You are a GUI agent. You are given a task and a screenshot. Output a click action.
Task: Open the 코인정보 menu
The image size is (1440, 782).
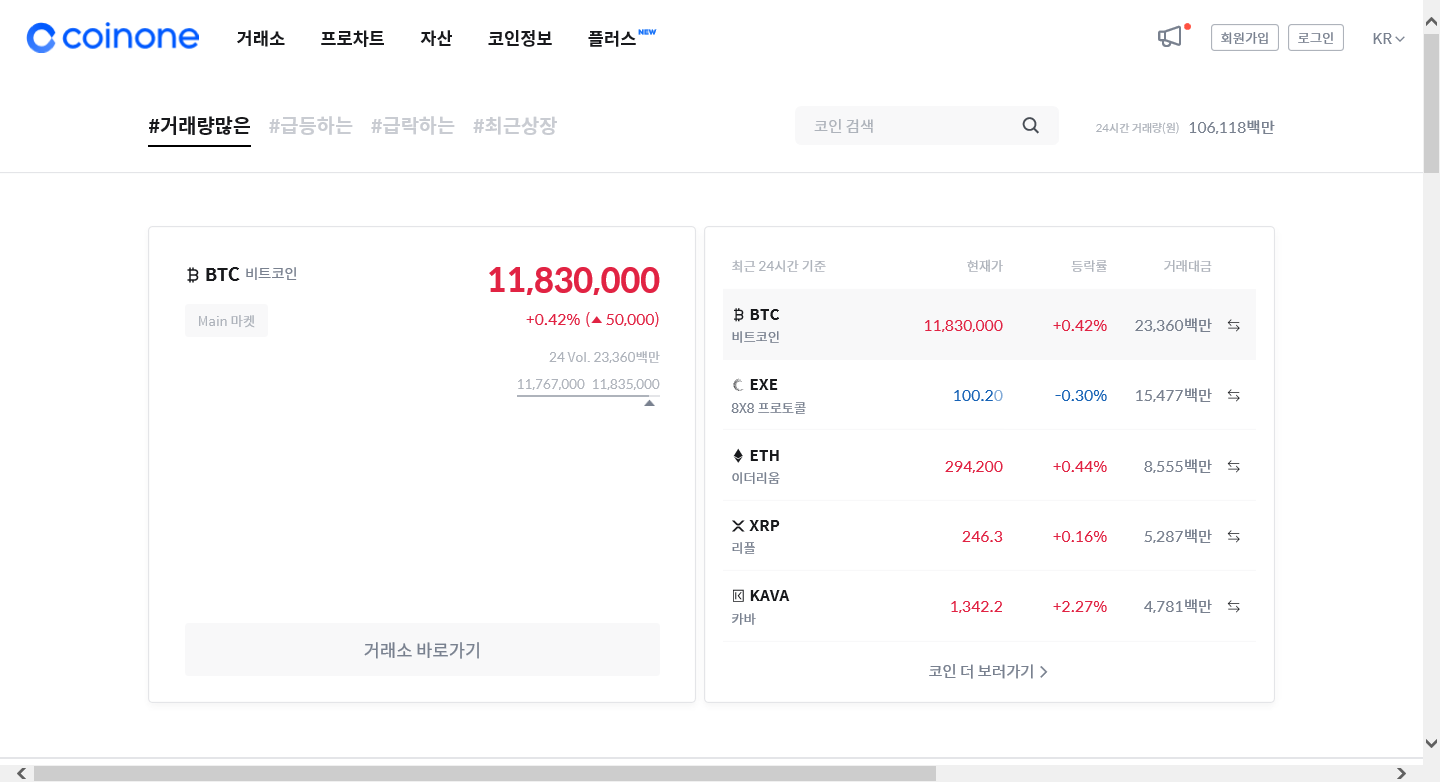520,38
